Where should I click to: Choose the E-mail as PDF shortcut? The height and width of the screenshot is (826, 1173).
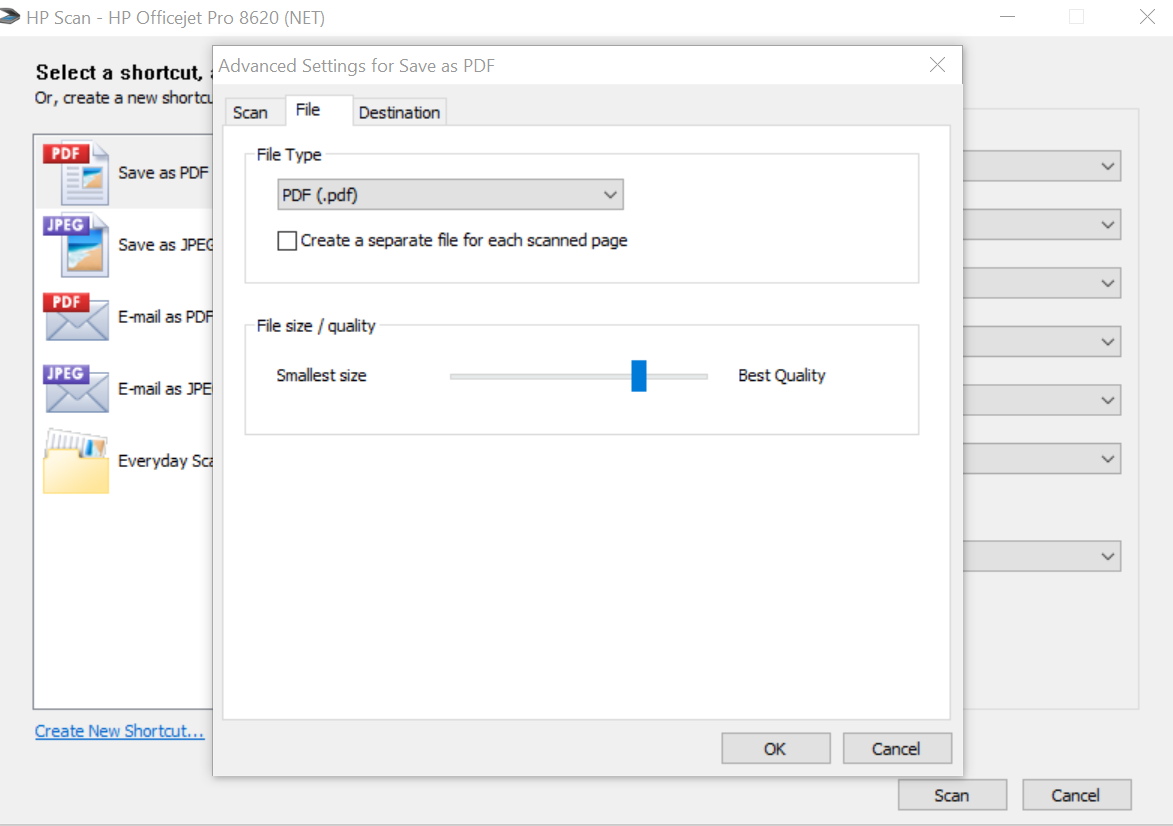[x=75, y=315]
